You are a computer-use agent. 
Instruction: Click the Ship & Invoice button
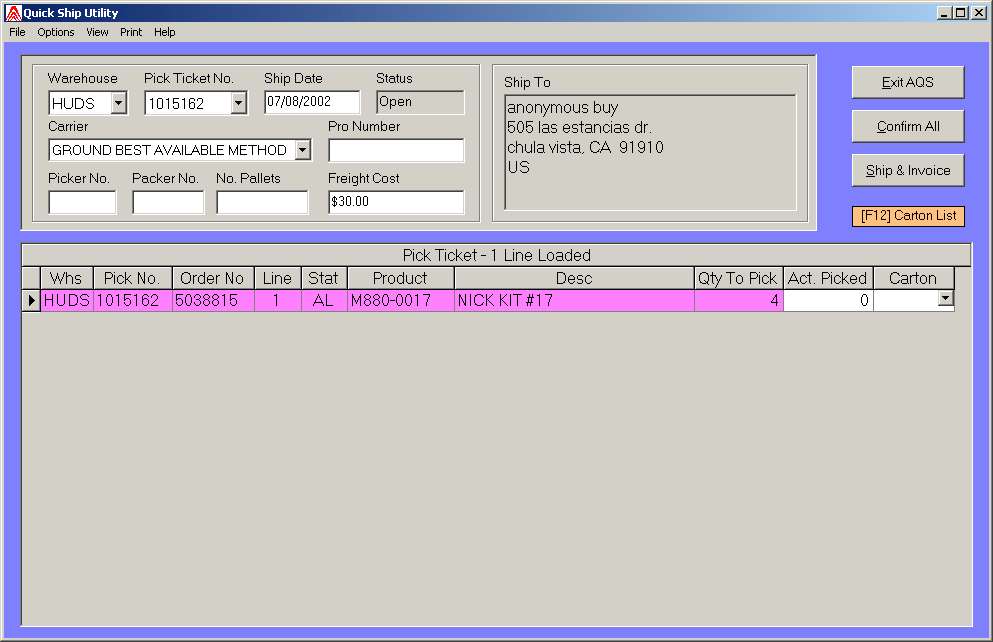tap(908, 170)
